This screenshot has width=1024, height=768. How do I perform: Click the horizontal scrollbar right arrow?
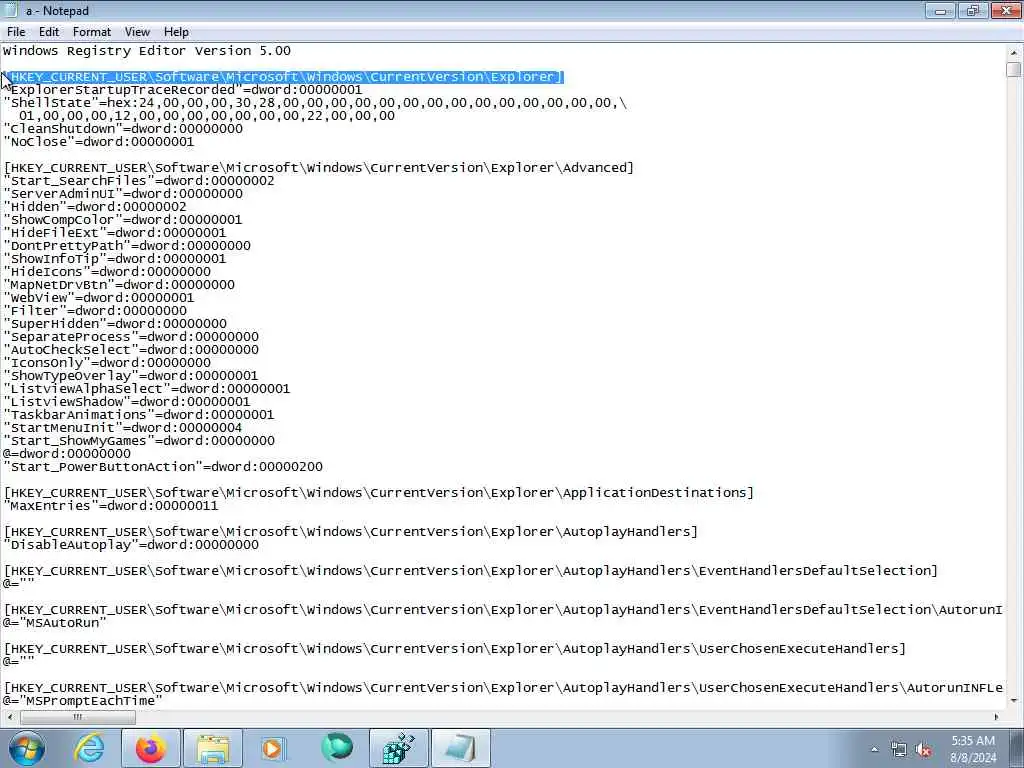[x=997, y=717]
